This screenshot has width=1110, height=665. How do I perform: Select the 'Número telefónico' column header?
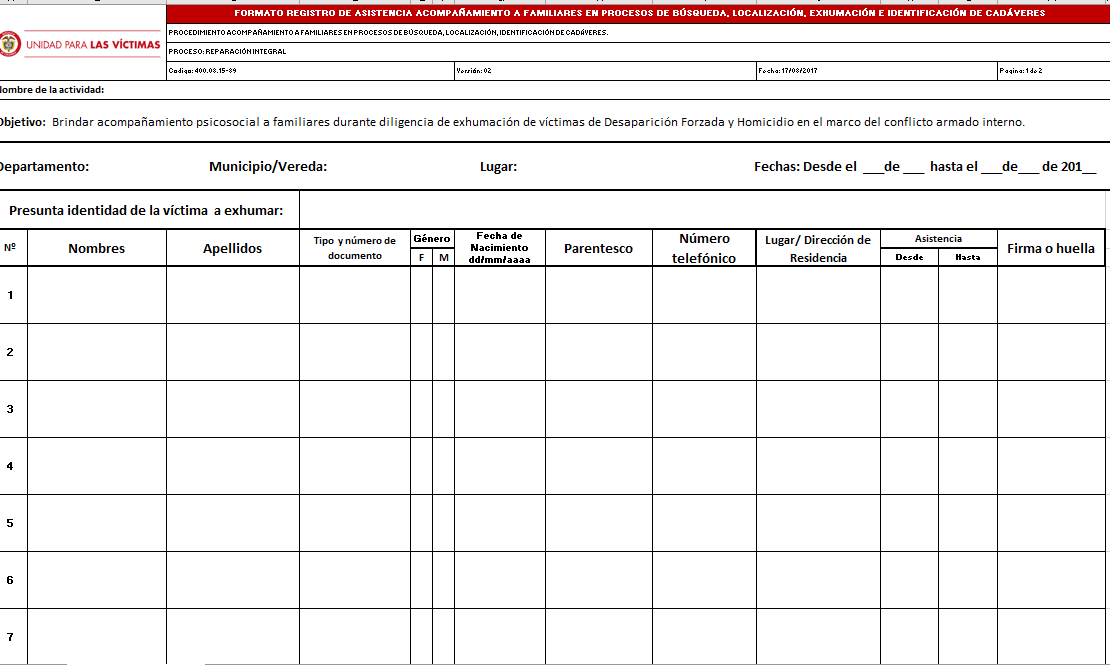pyautogui.click(x=704, y=248)
